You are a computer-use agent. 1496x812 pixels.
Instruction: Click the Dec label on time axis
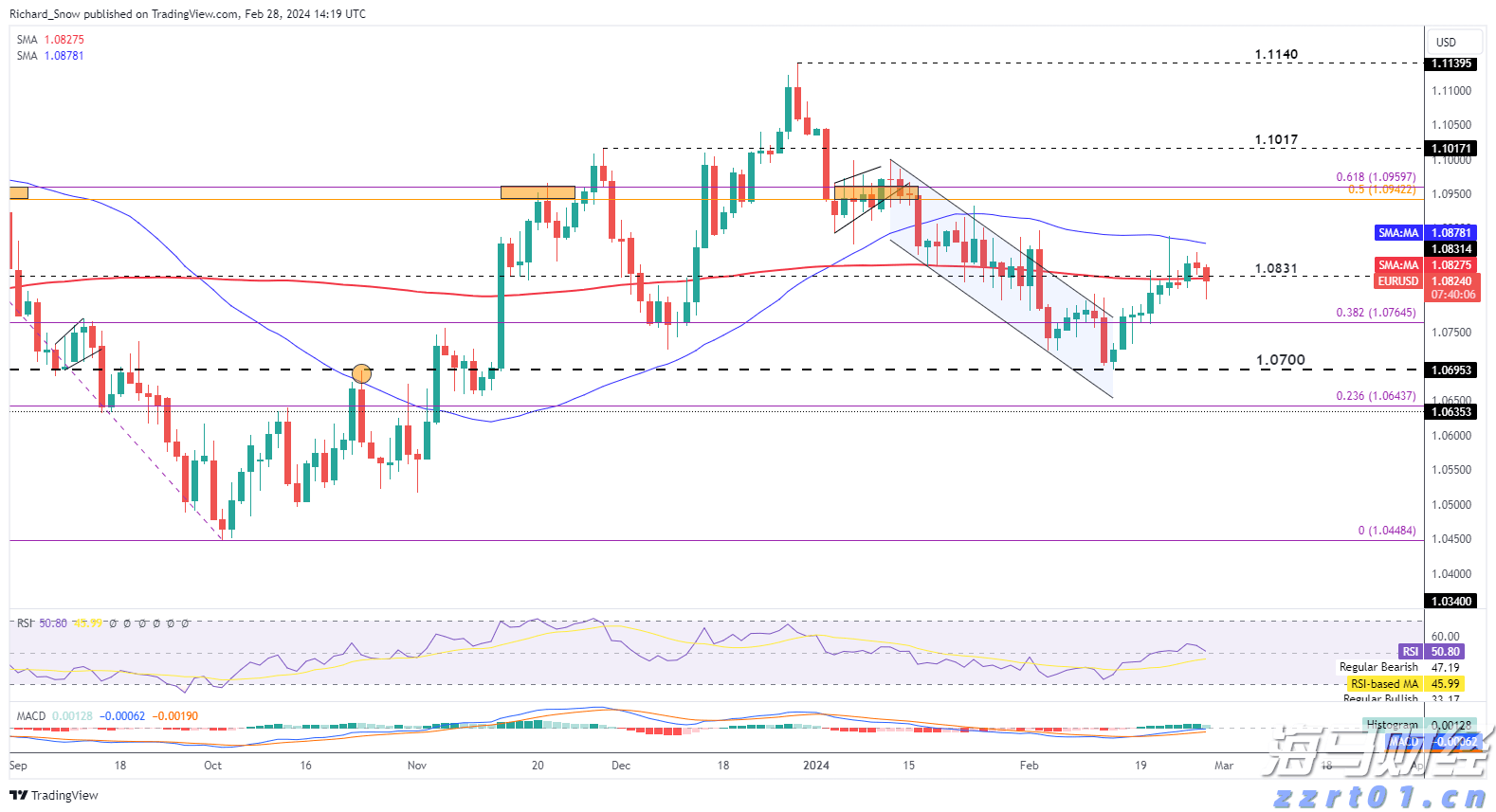click(x=621, y=766)
